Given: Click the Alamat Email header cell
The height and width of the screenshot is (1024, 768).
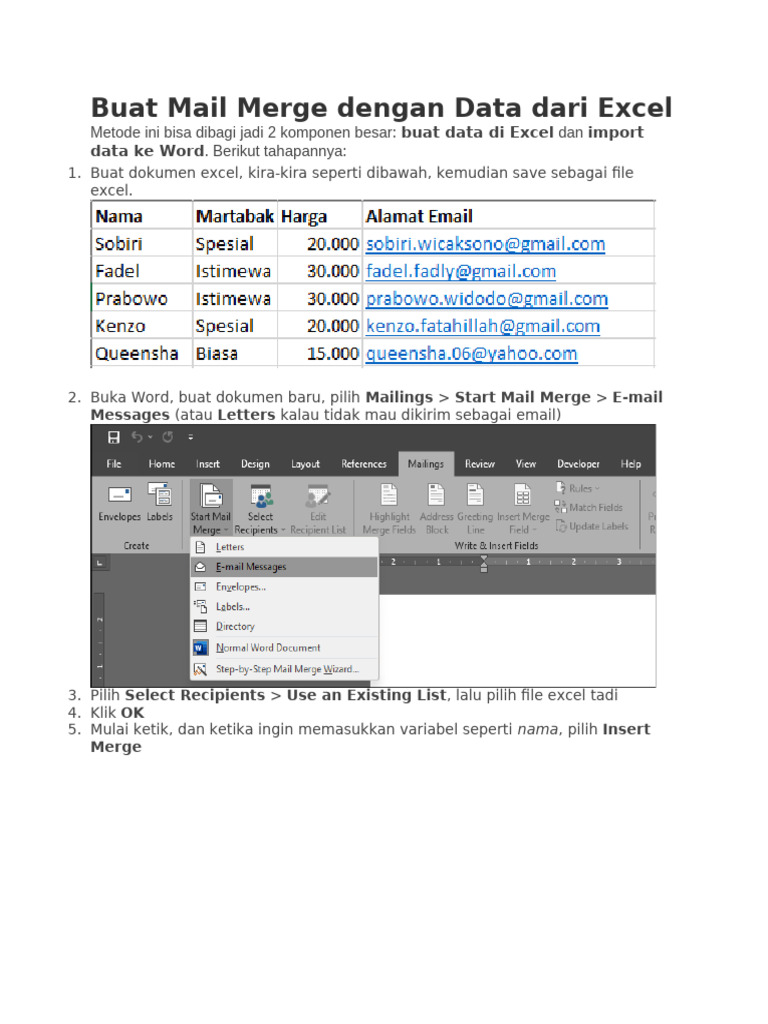Looking at the screenshot, I should tap(509, 216).
